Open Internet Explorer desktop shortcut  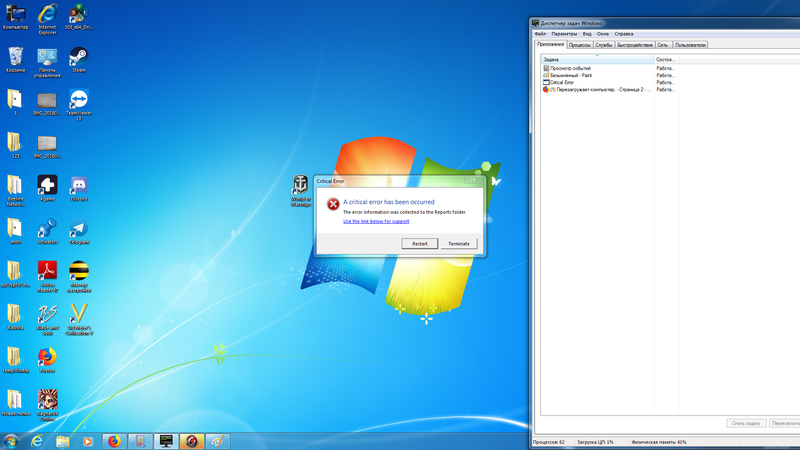click(x=47, y=19)
